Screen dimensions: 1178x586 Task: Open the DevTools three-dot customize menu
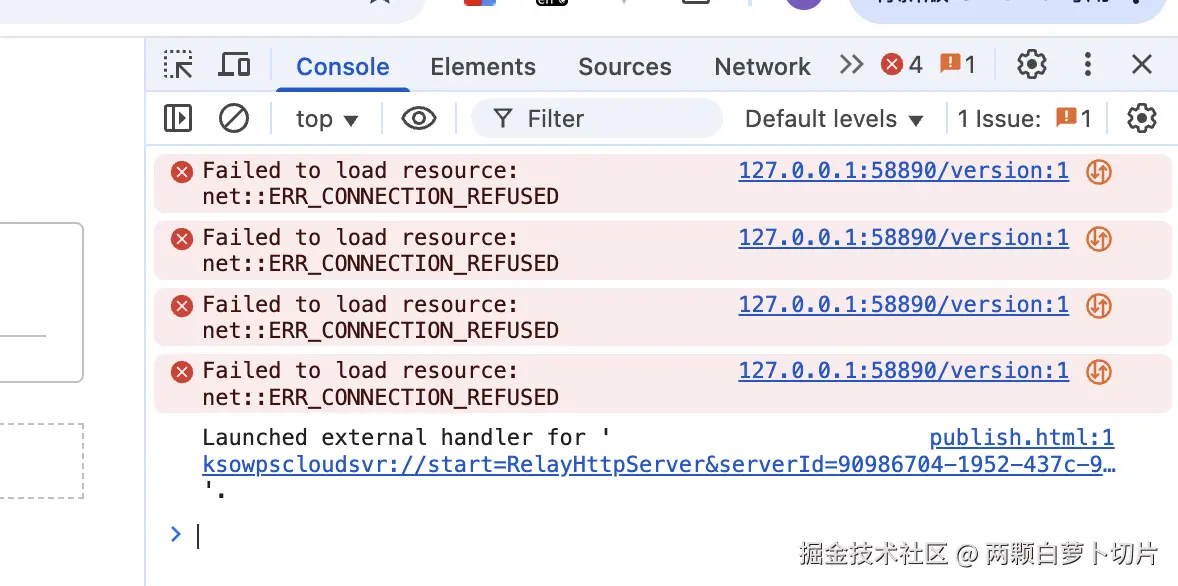(1088, 66)
